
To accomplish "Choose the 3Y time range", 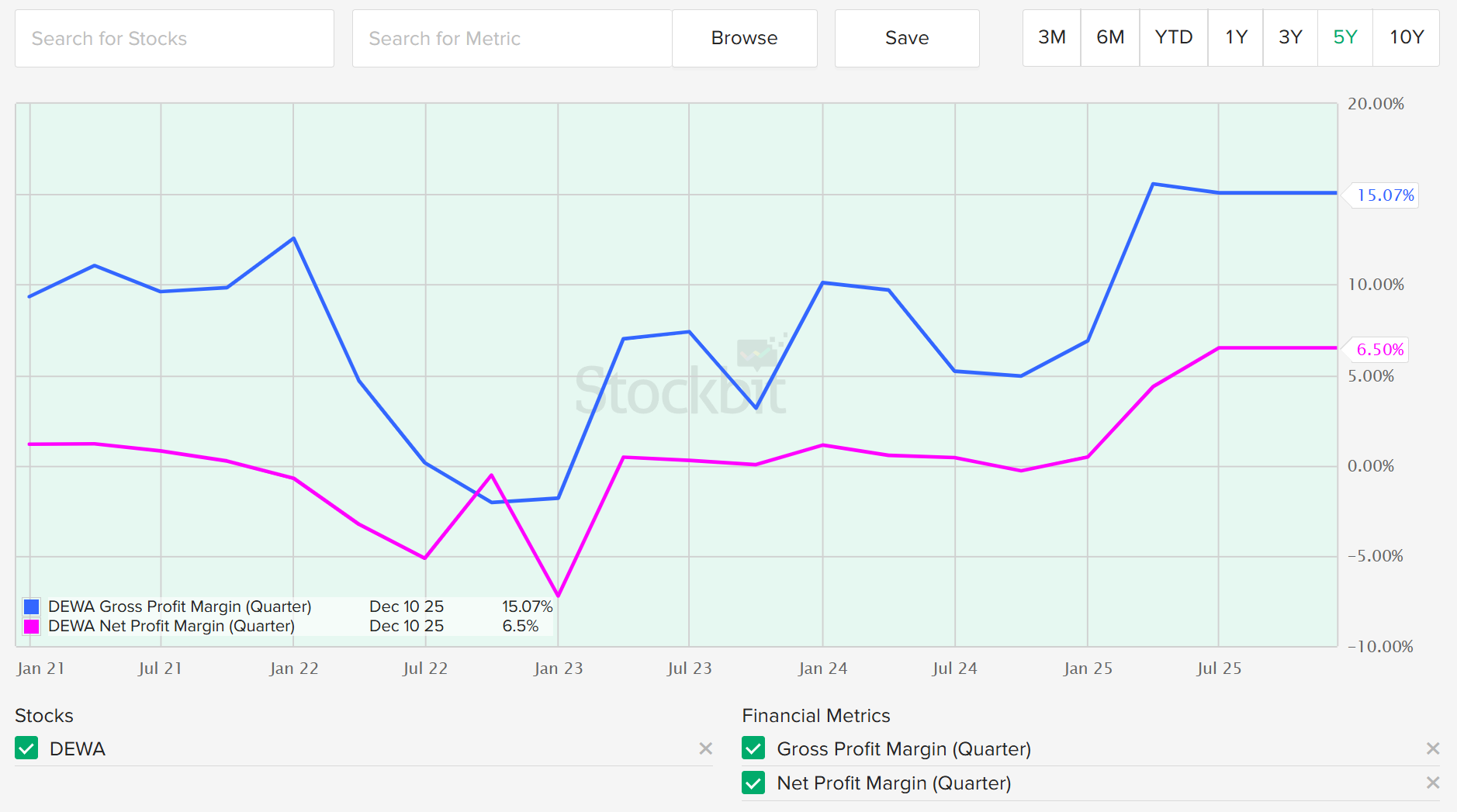I will 1290,37.
